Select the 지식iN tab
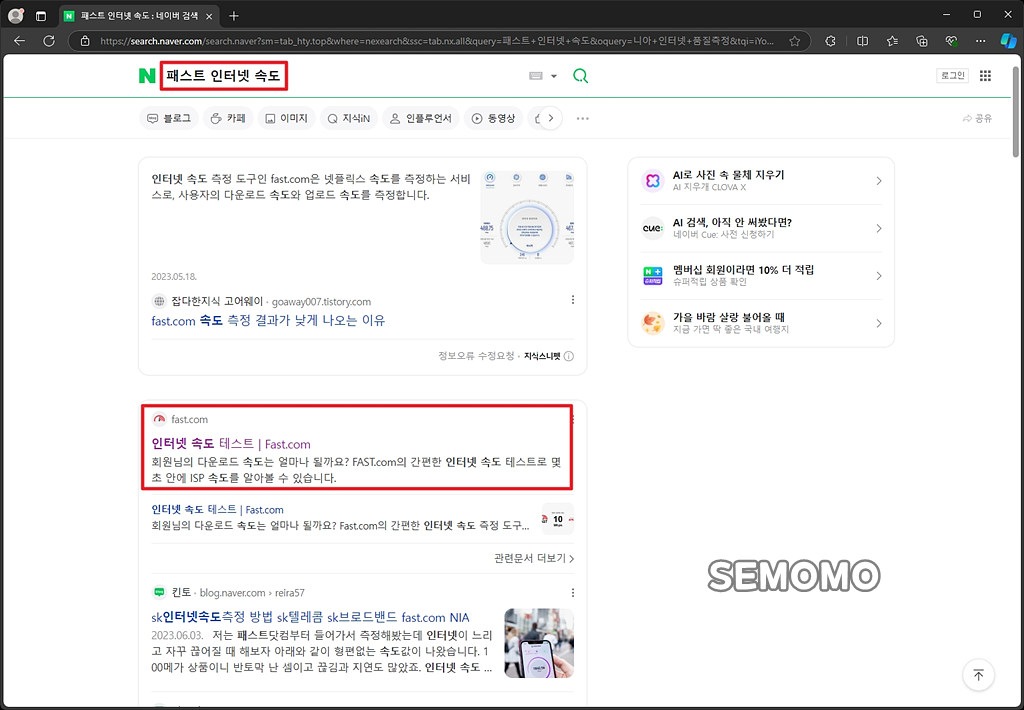This screenshot has height=710, width=1024. (349, 118)
